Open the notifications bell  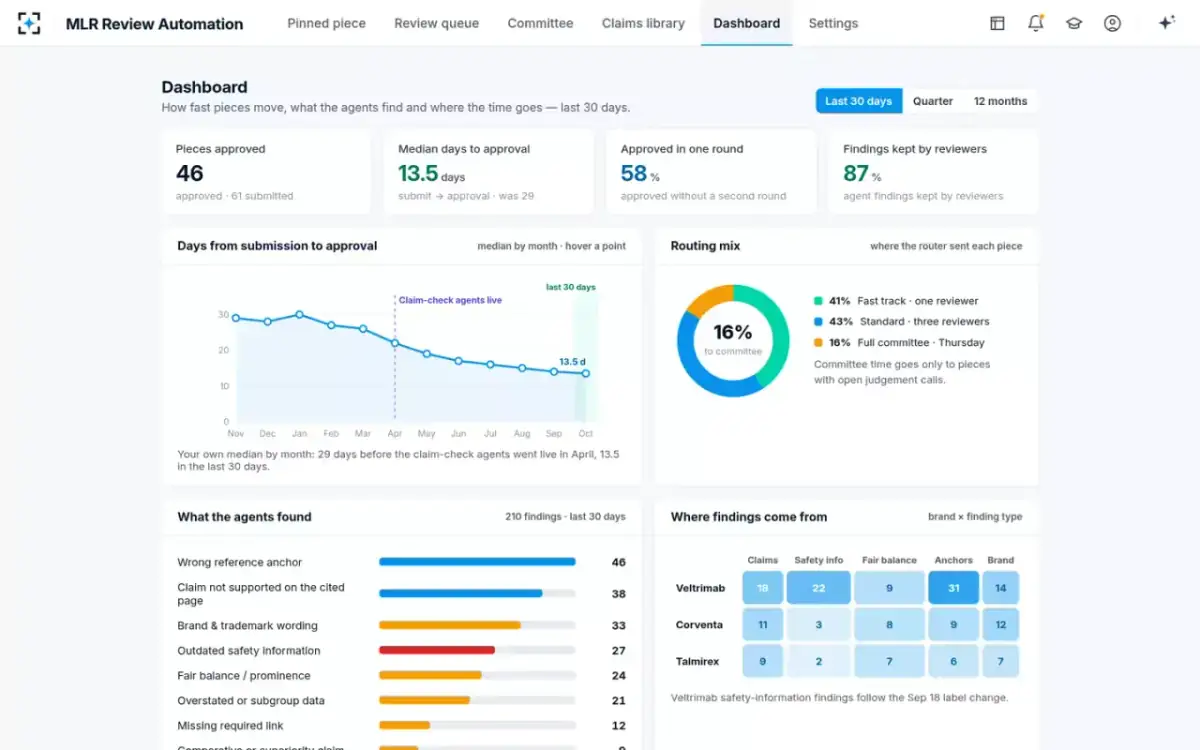click(x=1036, y=23)
